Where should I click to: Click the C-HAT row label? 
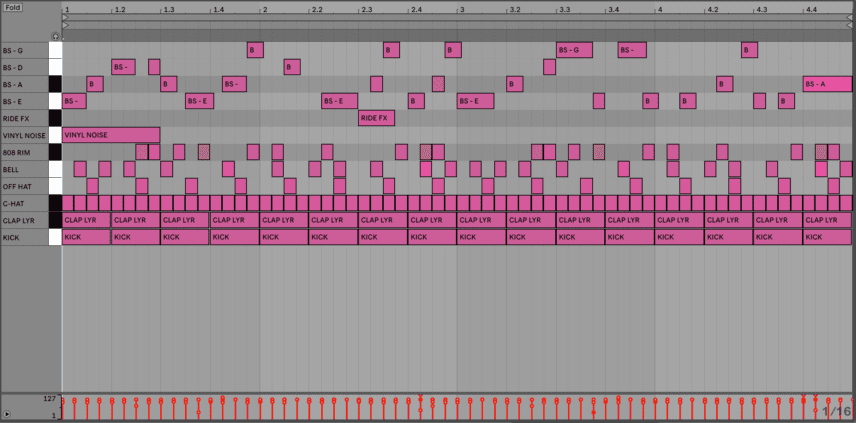12,204
